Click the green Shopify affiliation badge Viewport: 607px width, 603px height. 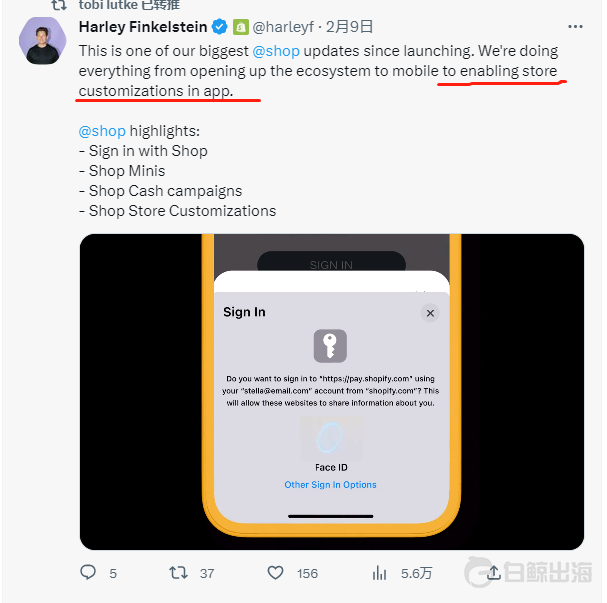coord(240,27)
